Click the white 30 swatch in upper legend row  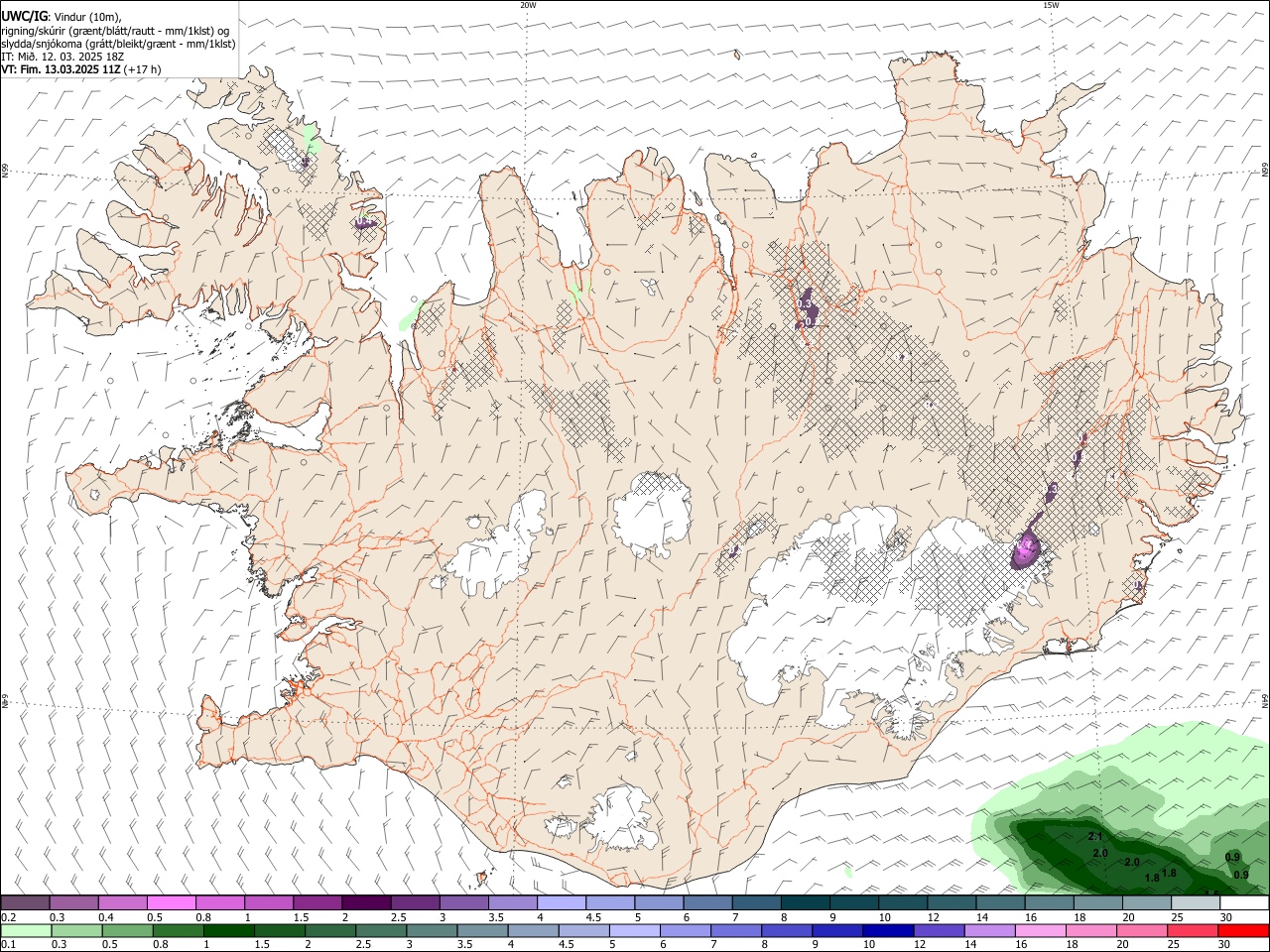tap(1243, 903)
